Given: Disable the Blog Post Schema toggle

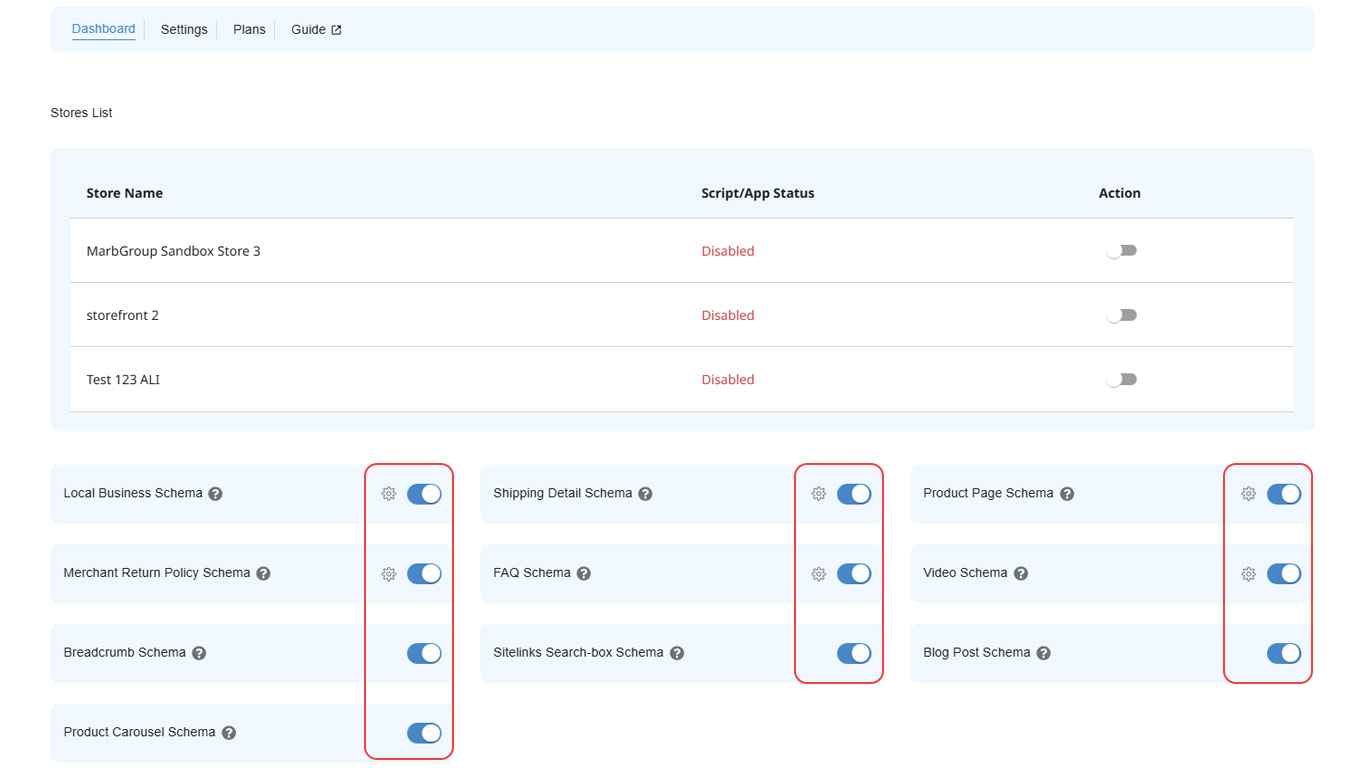Looking at the screenshot, I should tap(1283, 654).
